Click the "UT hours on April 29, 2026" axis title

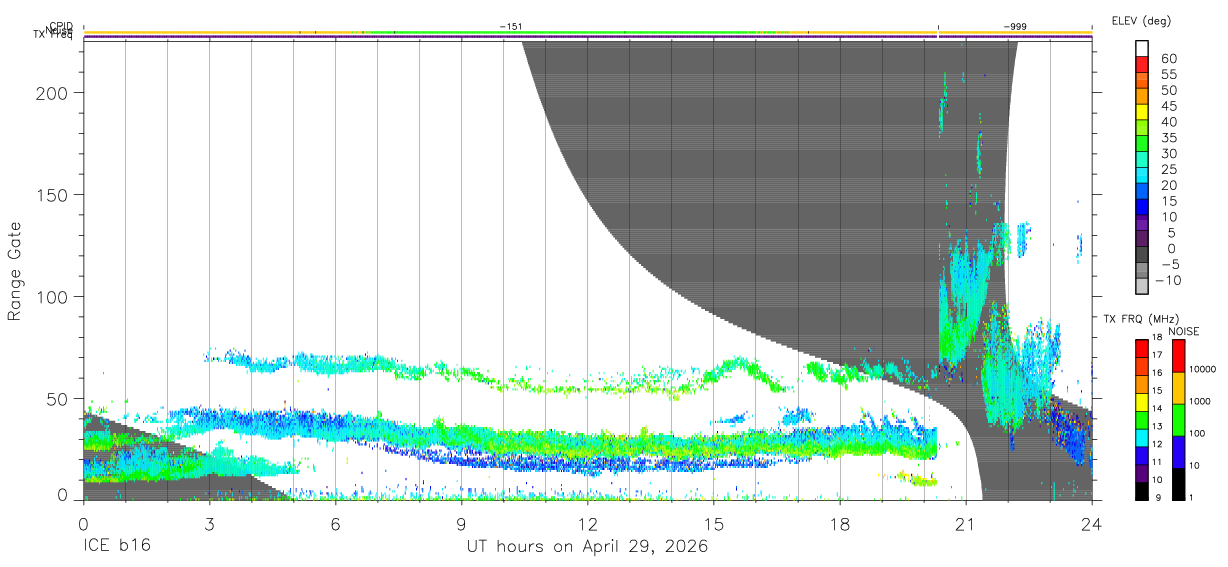(587, 547)
